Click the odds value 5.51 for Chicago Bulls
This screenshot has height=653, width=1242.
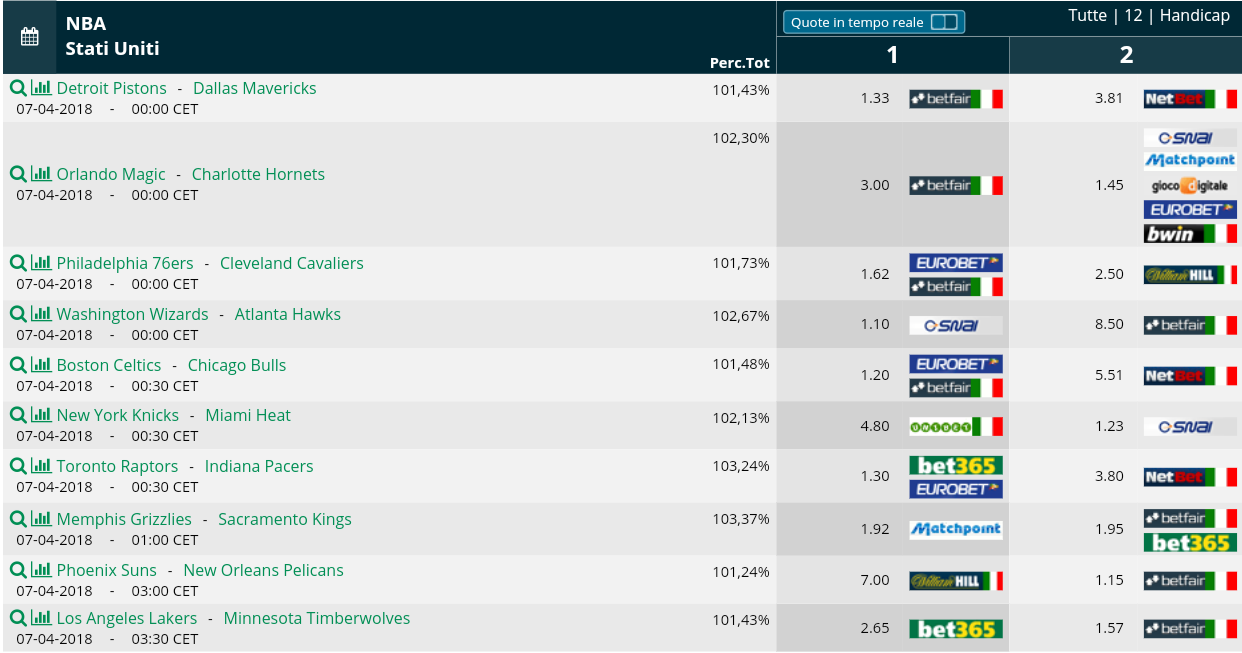[x=1109, y=375]
